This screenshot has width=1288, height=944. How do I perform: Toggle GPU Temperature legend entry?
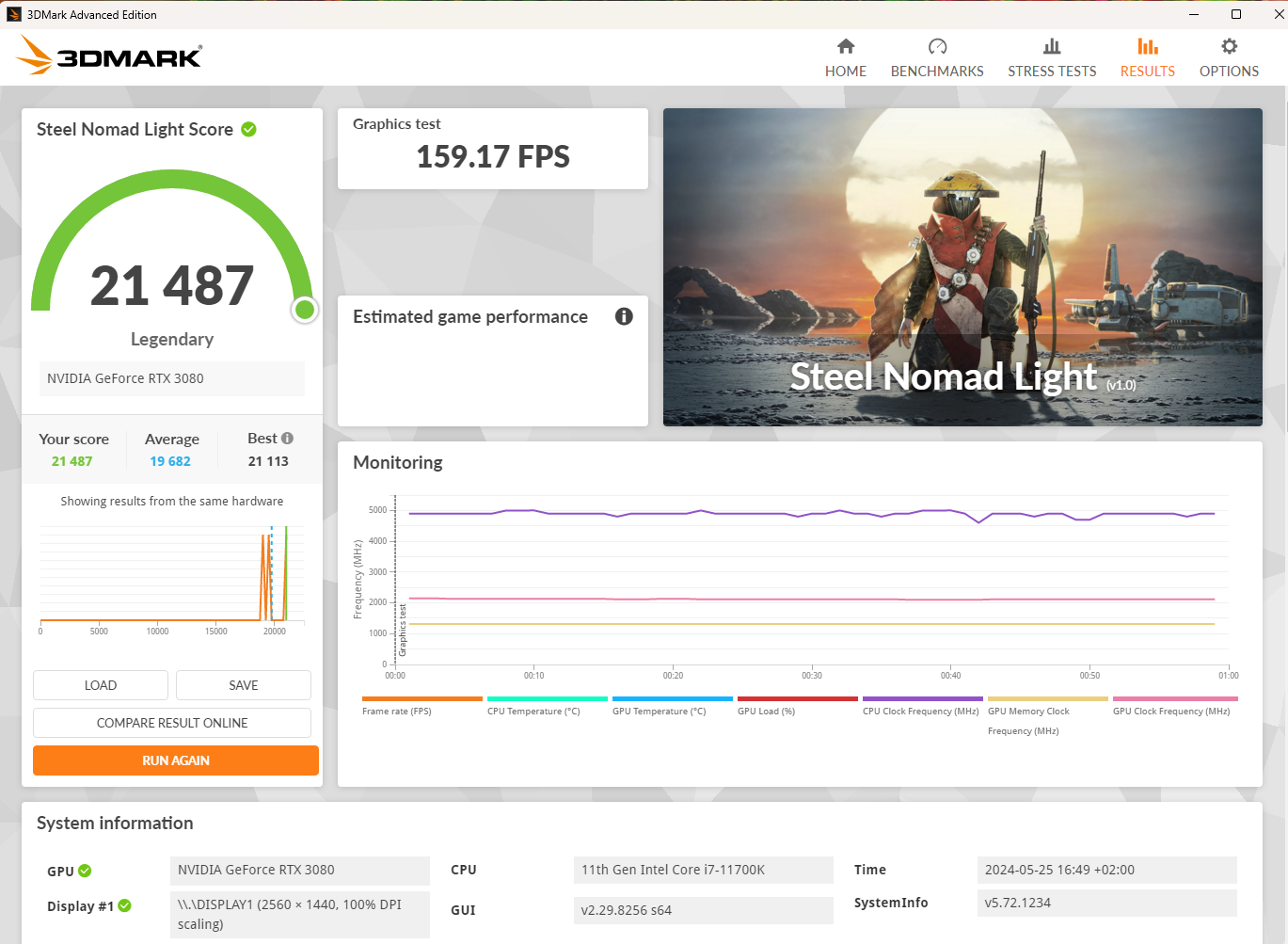(x=672, y=706)
